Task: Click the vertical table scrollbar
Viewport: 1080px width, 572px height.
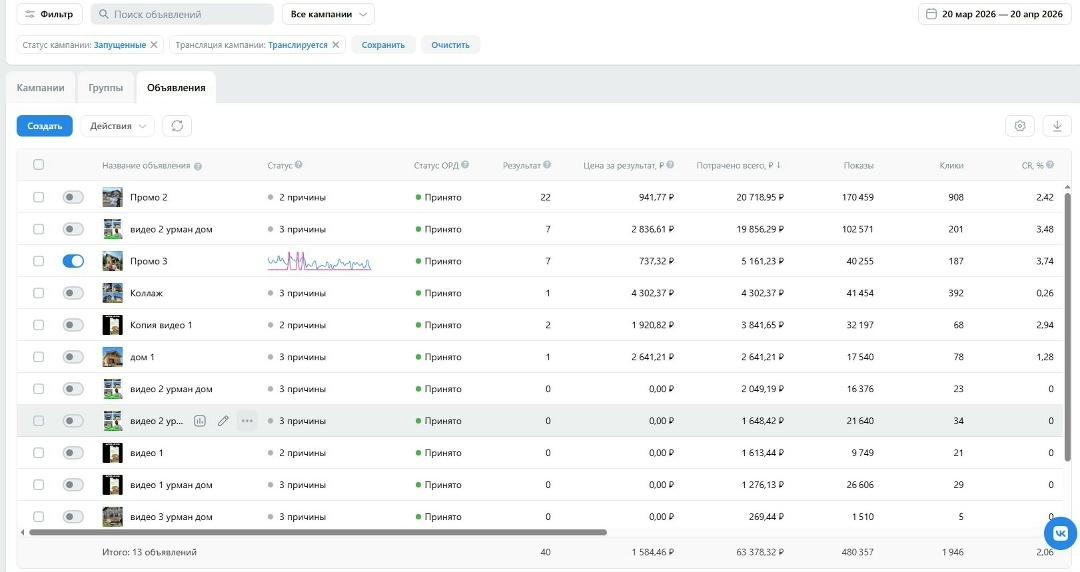Action: [x=1068, y=325]
